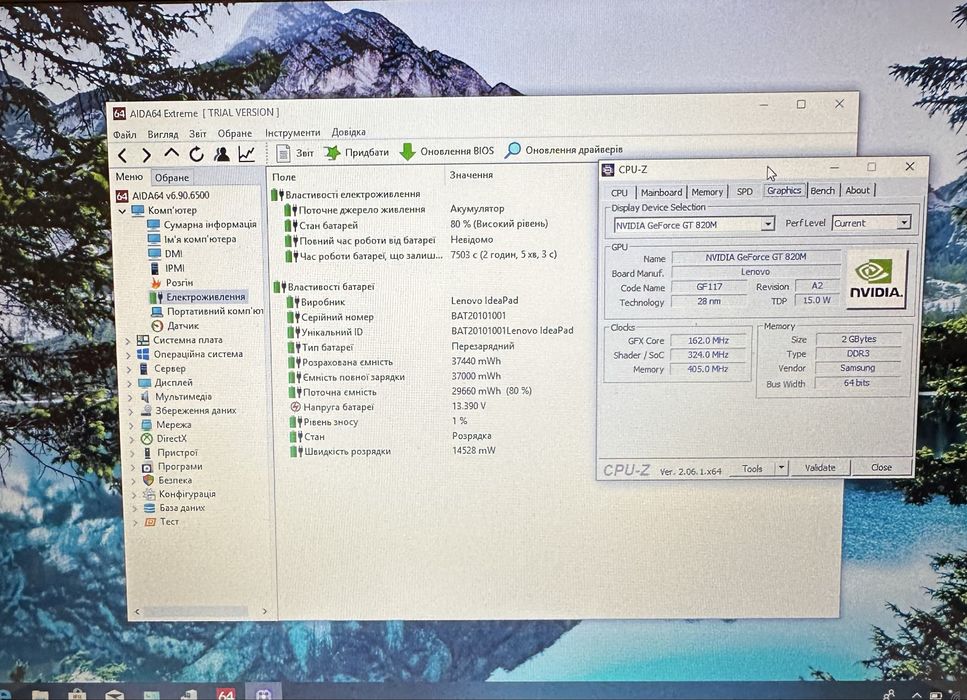
Task: Switch to Bench tab in CPU-Z
Action: [x=822, y=191]
